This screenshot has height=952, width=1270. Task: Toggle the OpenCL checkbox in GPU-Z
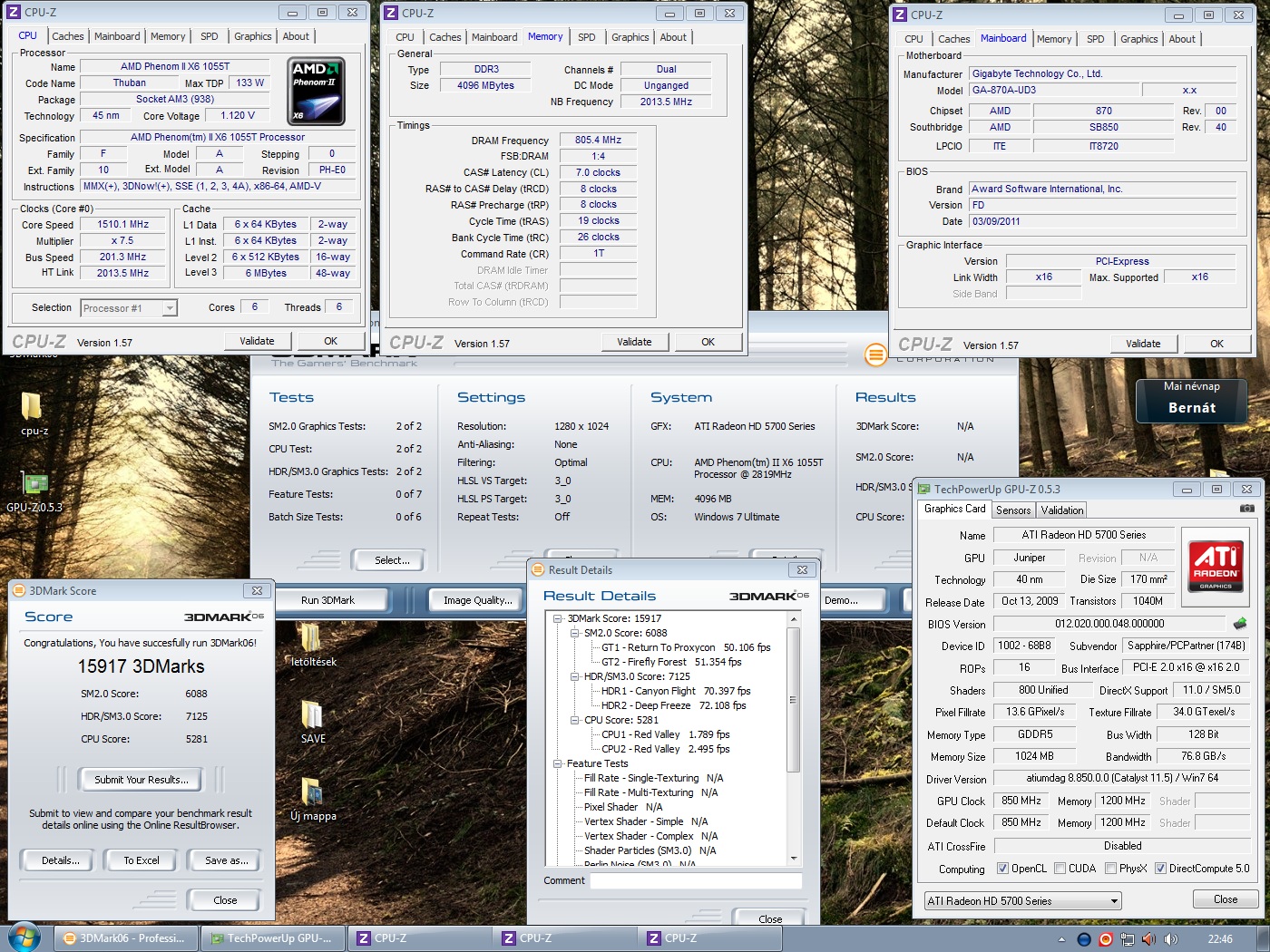click(x=1002, y=869)
